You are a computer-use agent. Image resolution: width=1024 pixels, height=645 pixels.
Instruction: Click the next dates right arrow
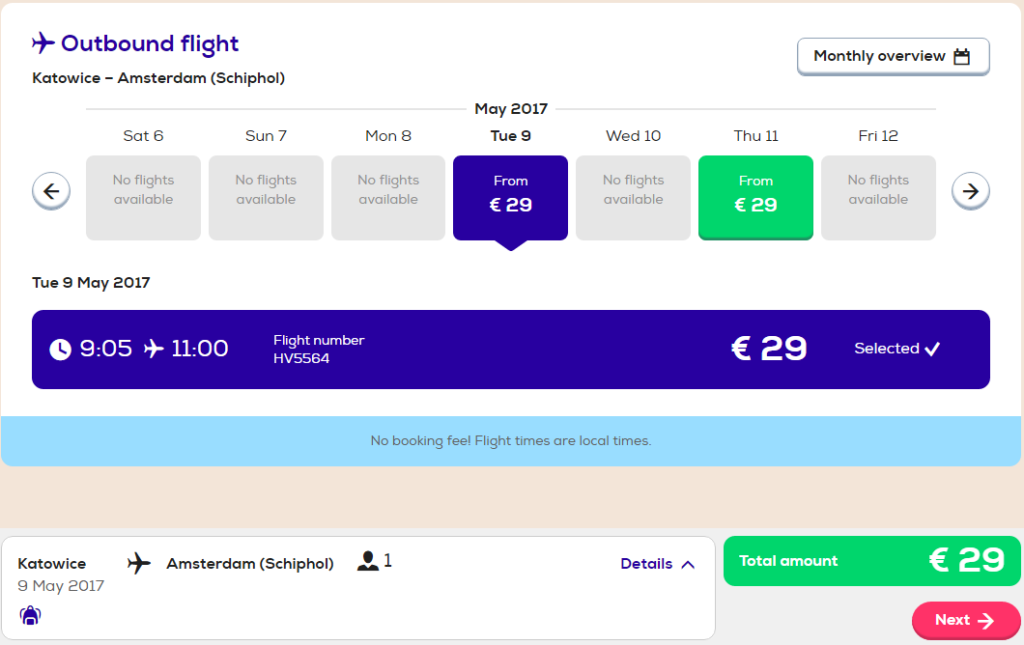point(970,191)
